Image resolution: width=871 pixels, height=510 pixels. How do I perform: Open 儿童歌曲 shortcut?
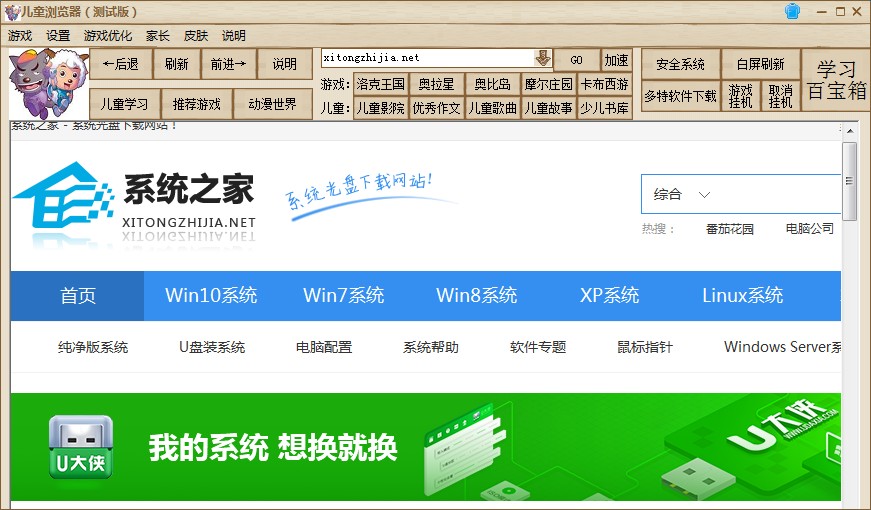pos(493,108)
